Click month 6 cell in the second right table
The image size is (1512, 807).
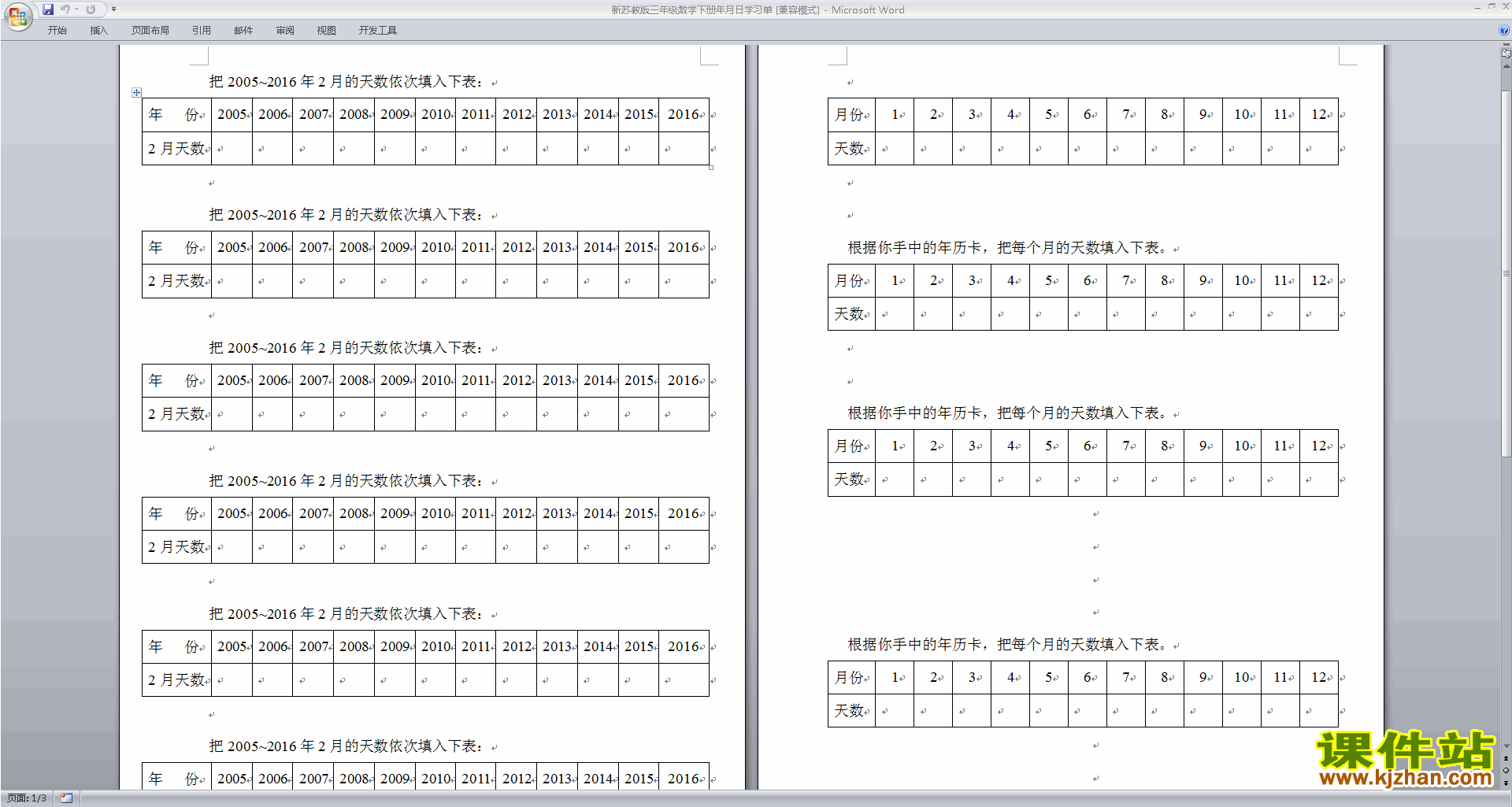(x=1088, y=280)
